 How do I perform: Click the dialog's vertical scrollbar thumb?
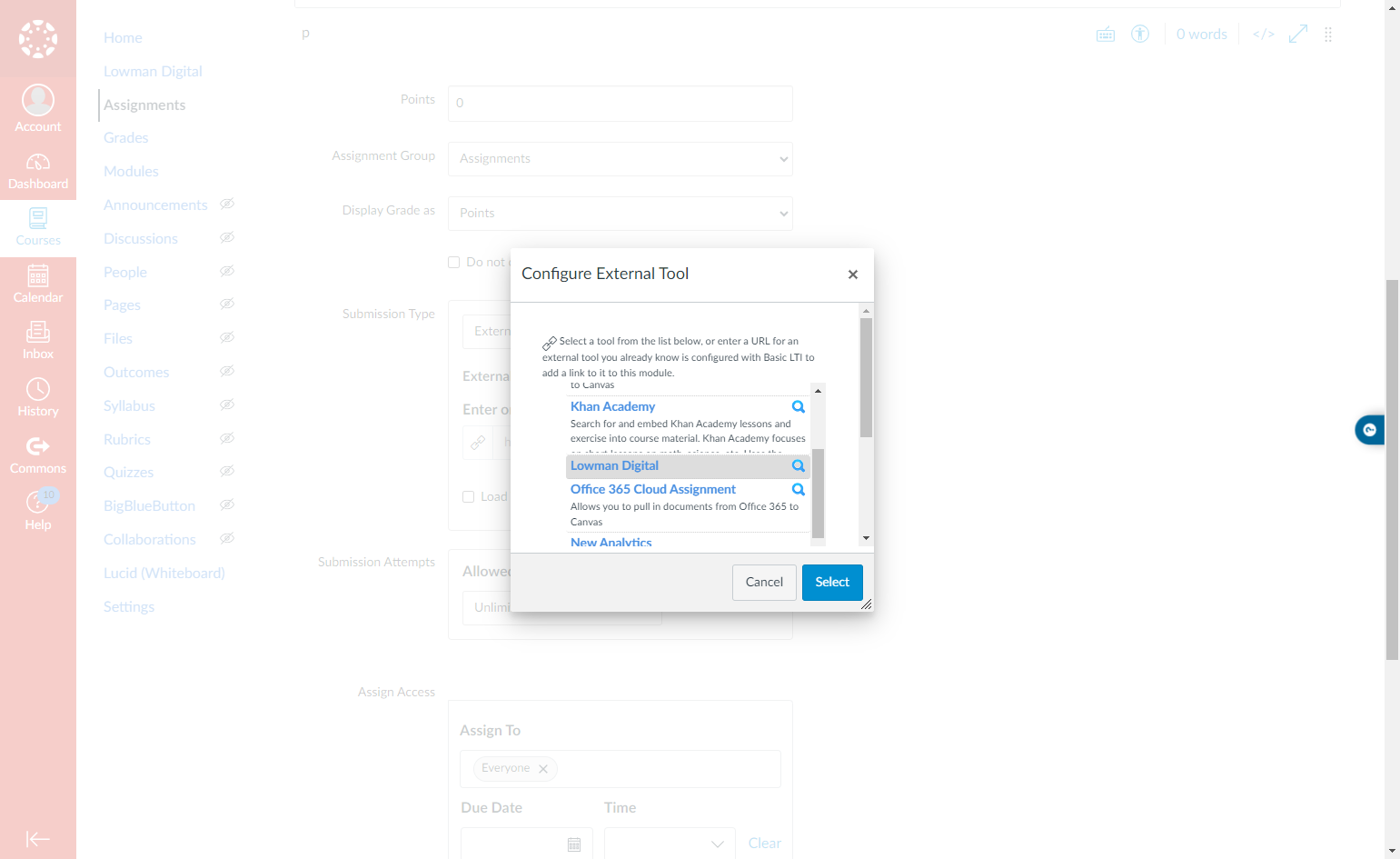[866, 377]
